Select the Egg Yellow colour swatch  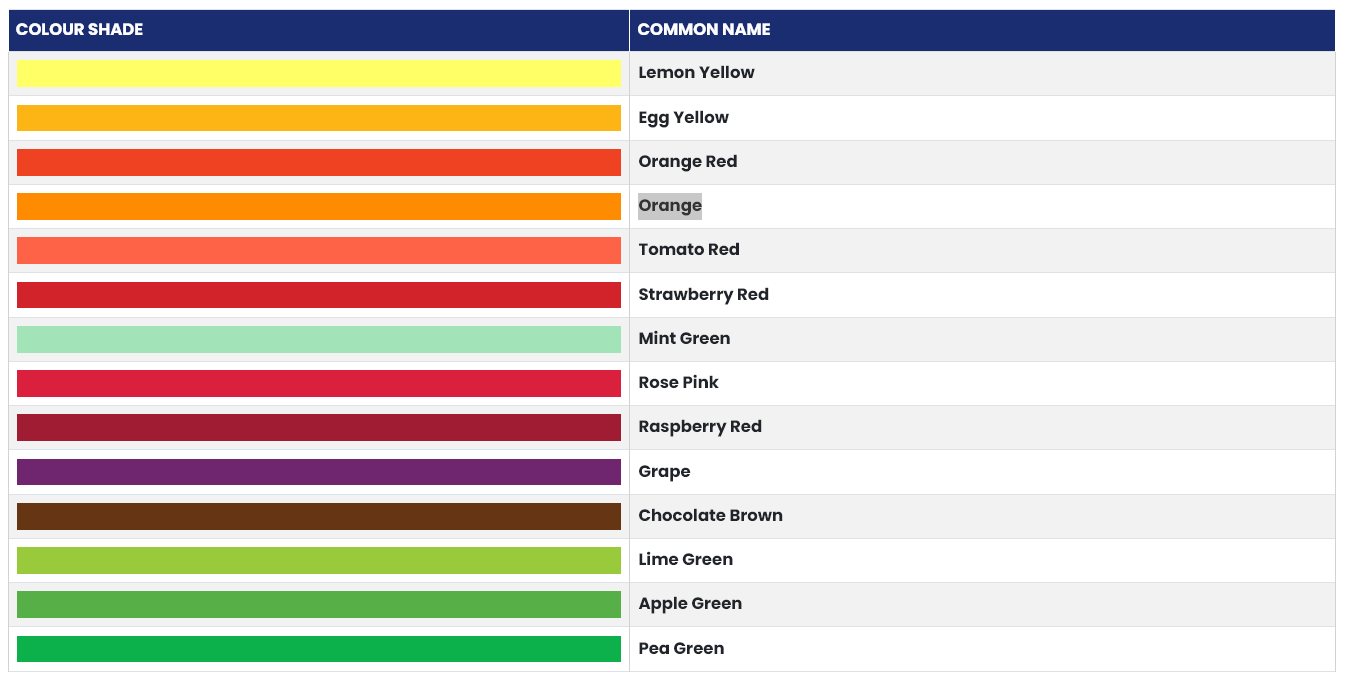pos(318,118)
